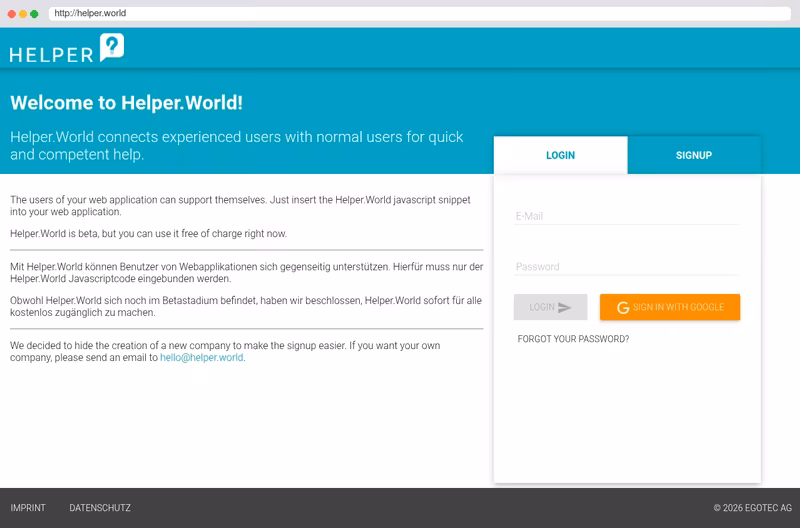Focus the E-Mail input field
Viewport: 800px width, 528px height.
click(627, 216)
